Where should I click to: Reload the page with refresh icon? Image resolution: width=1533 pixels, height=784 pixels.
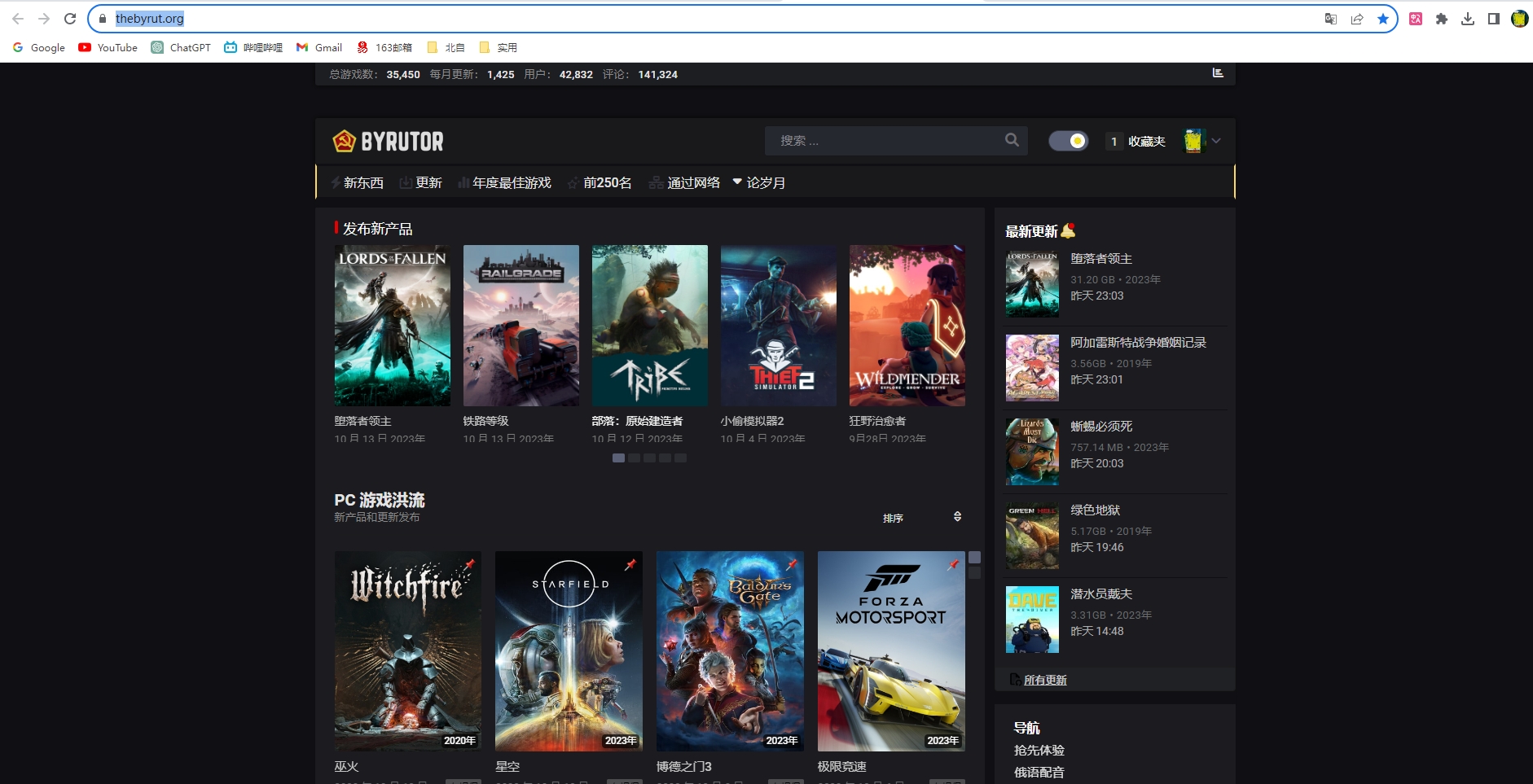tap(70, 19)
